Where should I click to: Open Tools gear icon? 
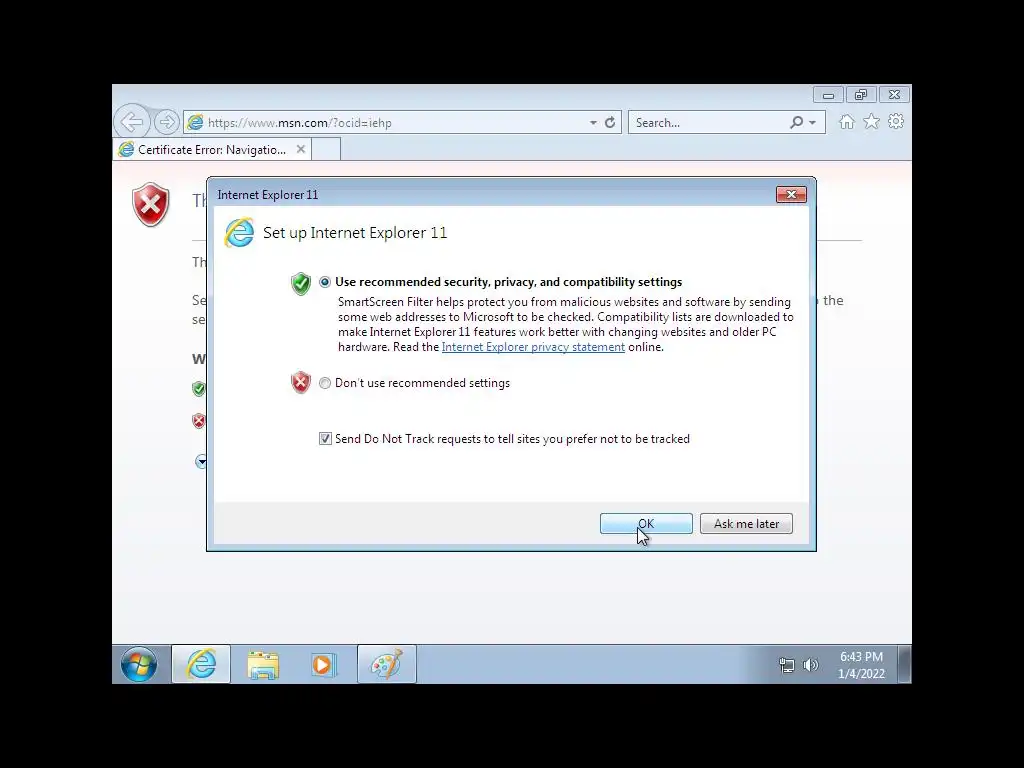[896, 121]
